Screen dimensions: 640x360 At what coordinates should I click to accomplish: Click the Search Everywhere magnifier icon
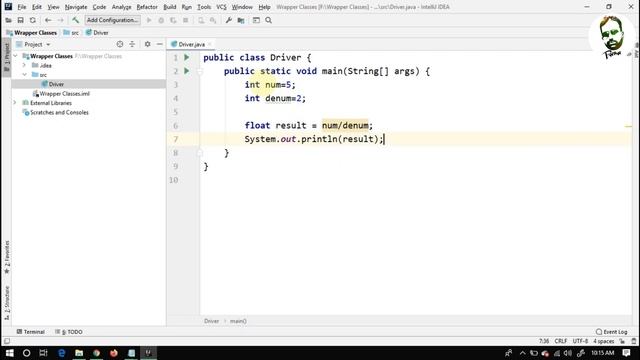pyautogui.click(x=269, y=20)
